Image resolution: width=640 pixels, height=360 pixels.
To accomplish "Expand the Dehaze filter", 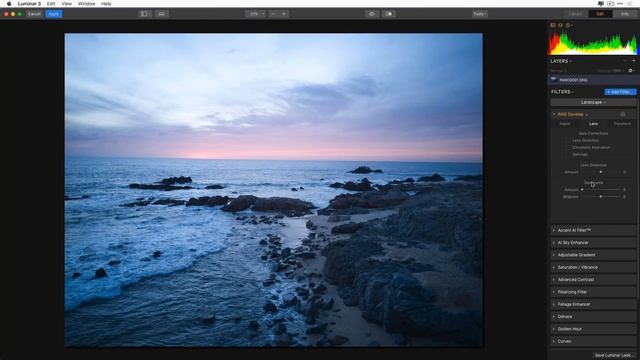I will 593,317.
